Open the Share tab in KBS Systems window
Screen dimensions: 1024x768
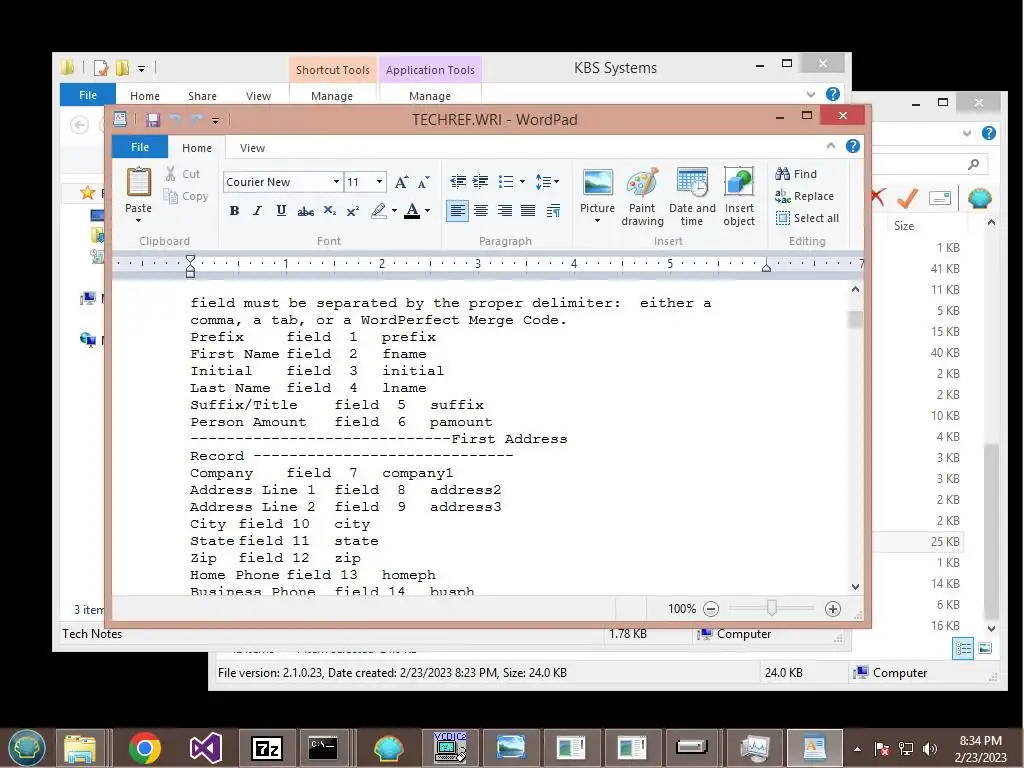click(x=202, y=96)
